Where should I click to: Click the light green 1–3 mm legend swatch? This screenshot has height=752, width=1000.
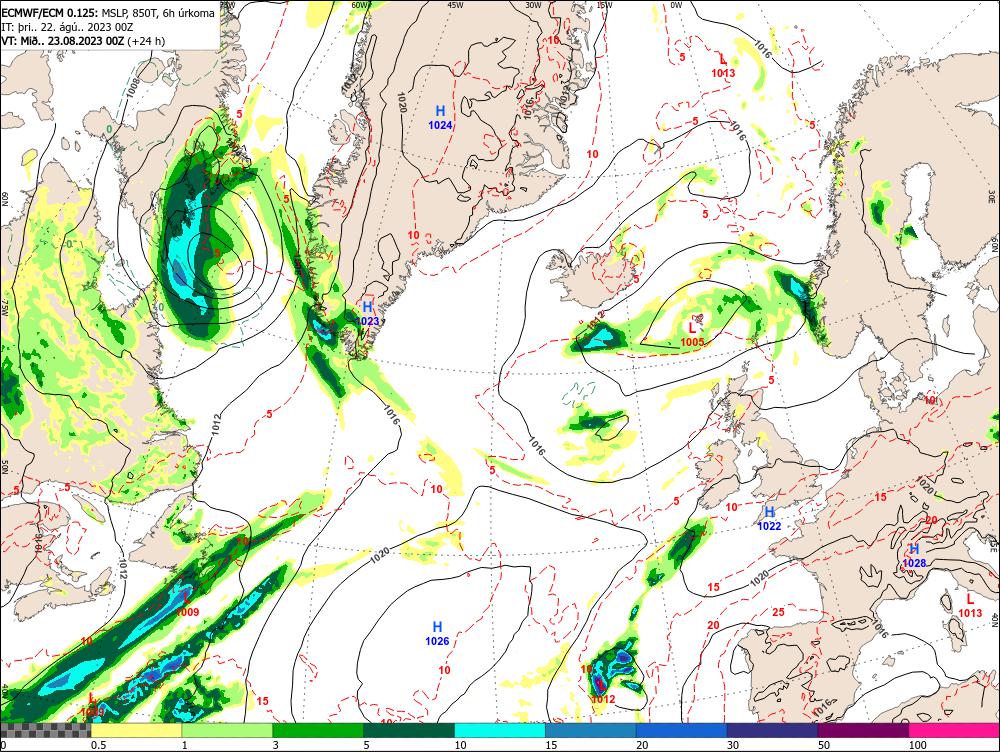point(228,730)
